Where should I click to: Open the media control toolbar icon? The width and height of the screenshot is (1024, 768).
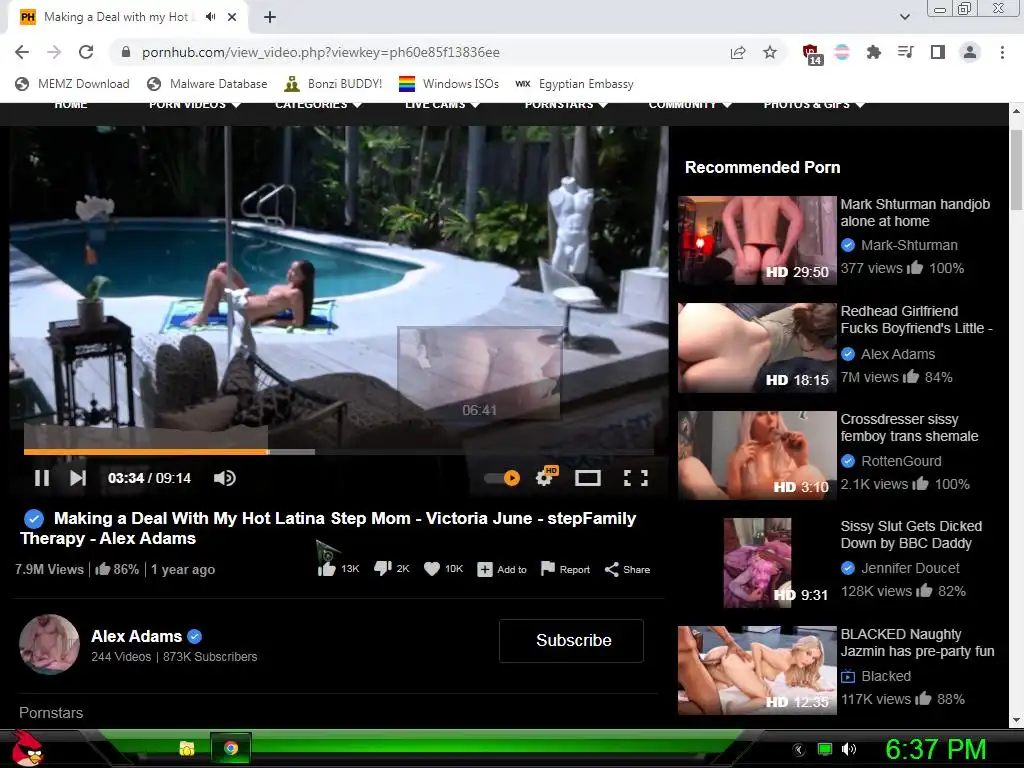(905, 52)
